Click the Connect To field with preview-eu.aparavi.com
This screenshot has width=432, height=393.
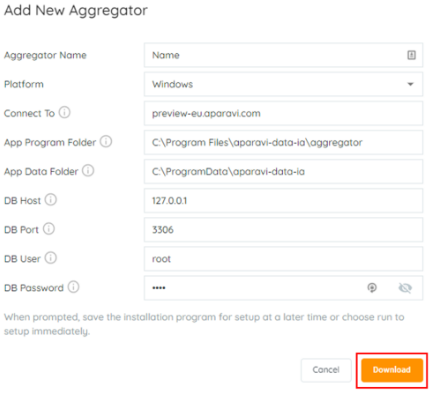(283, 113)
